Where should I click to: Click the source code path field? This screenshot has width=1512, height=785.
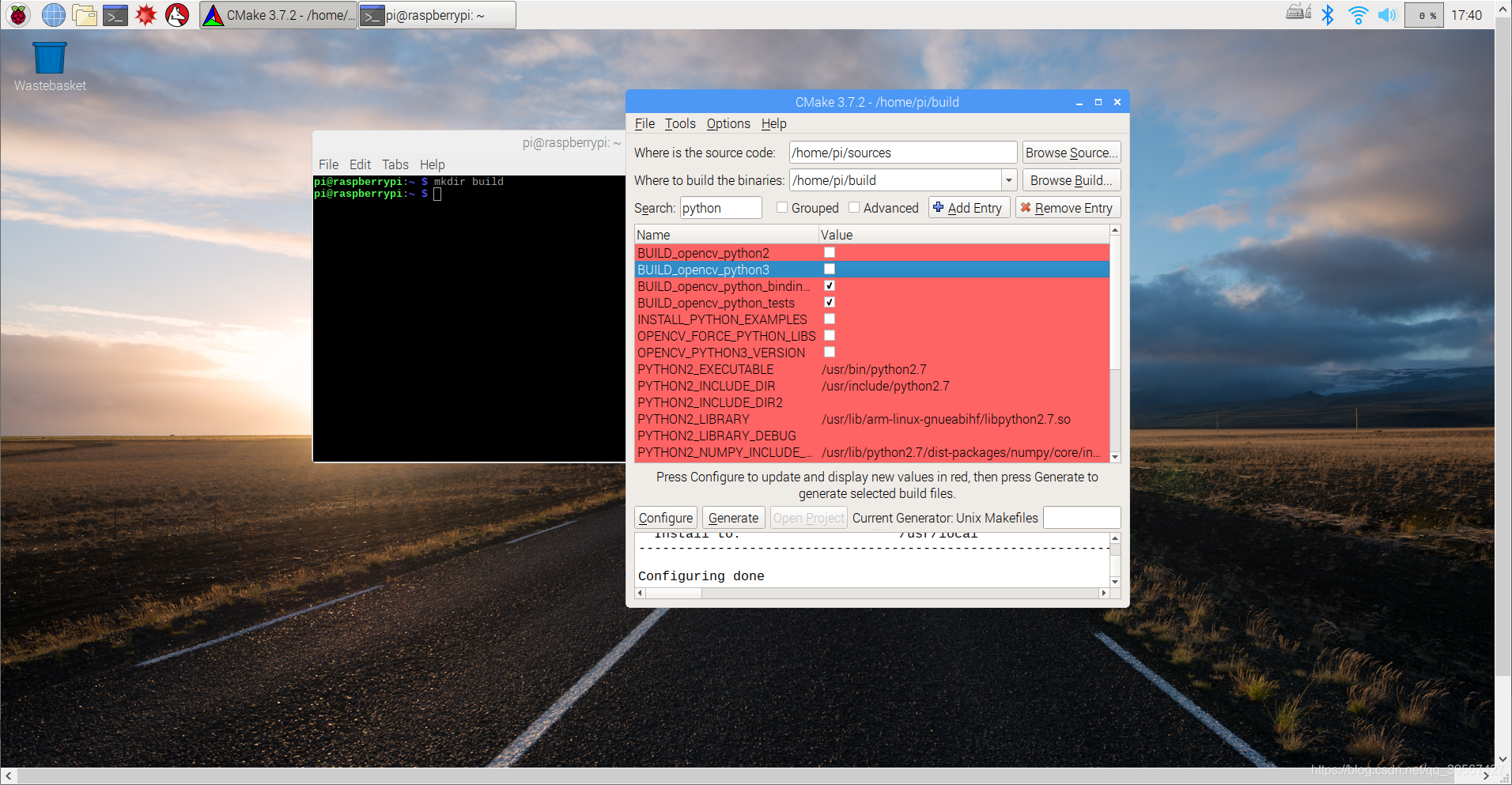tap(903, 153)
